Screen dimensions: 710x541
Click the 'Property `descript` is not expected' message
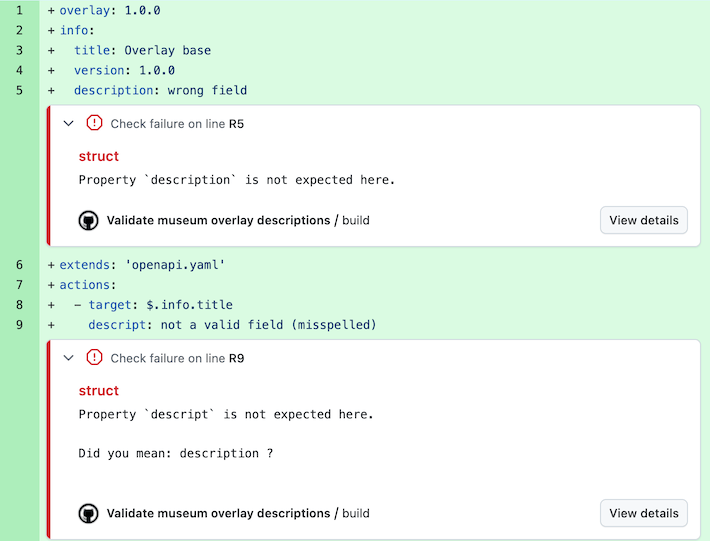[x=226, y=414]
